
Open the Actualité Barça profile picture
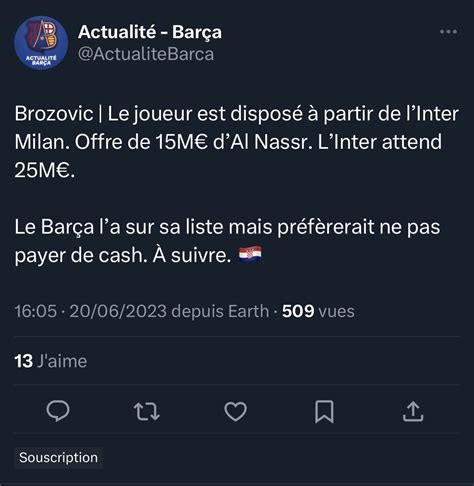coord(41,43)
